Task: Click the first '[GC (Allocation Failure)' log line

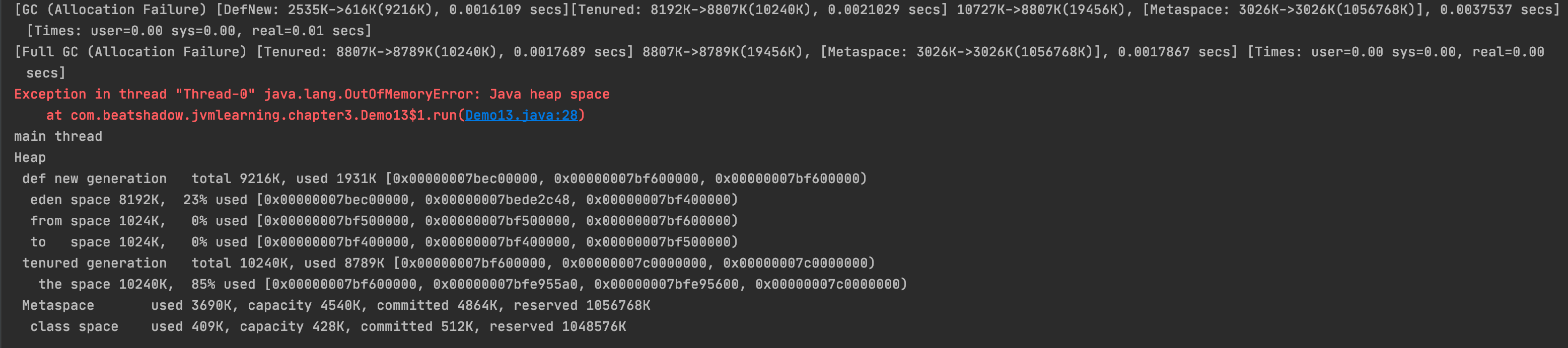Action: click(111, 10)
